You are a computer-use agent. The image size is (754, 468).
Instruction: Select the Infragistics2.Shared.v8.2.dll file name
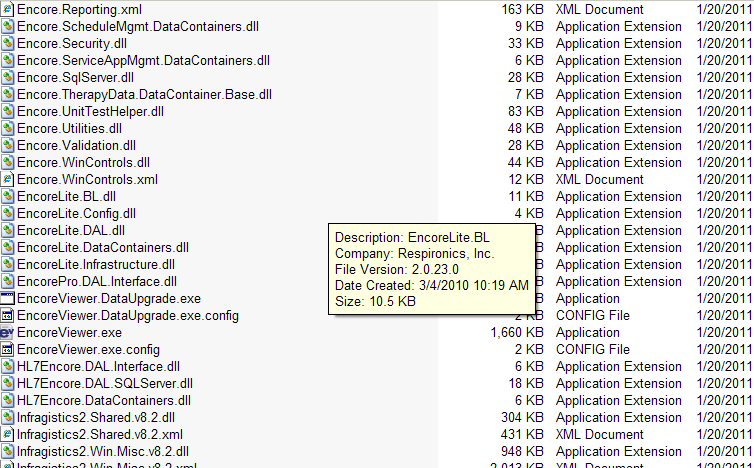click(96, 417)
